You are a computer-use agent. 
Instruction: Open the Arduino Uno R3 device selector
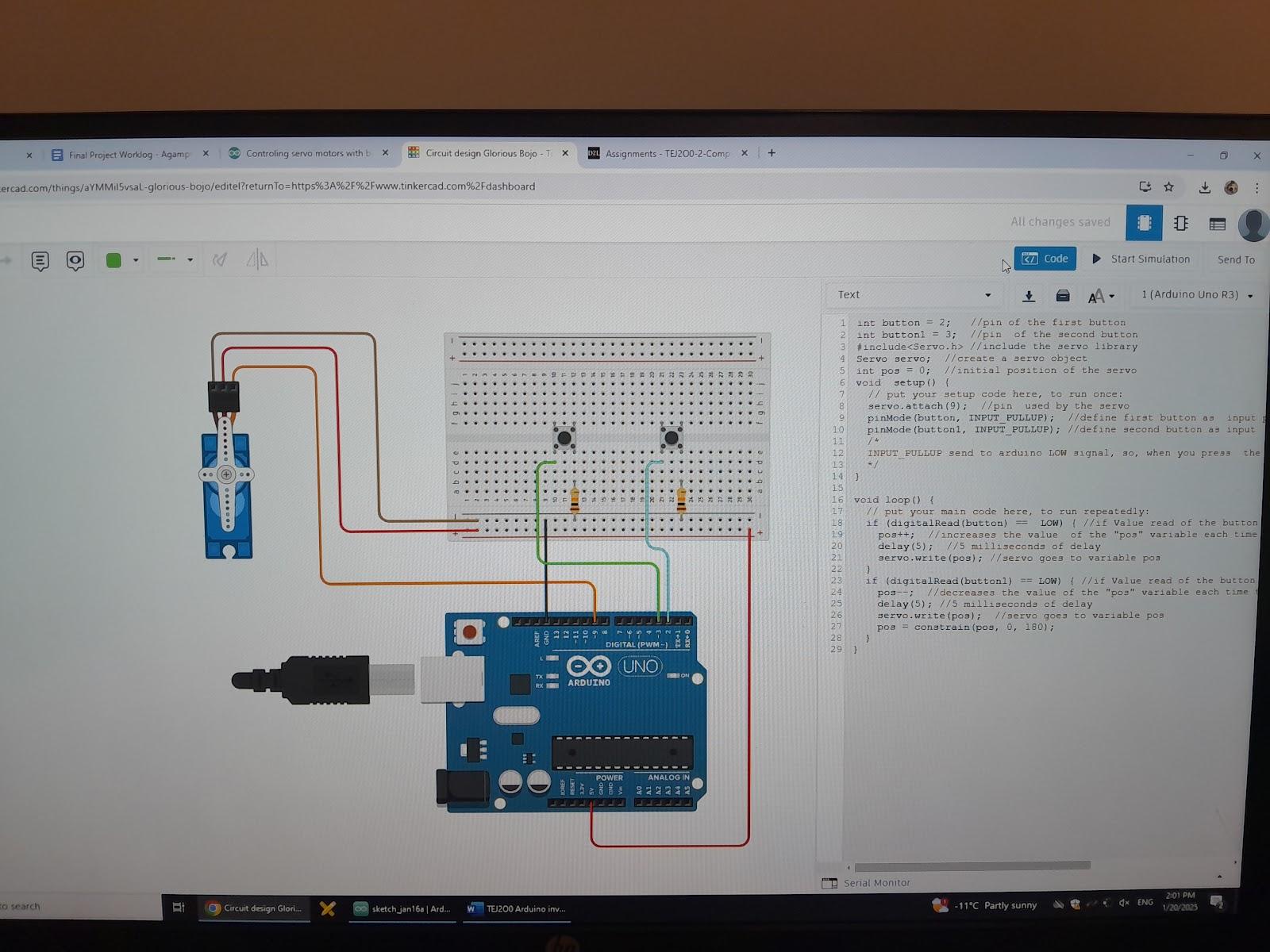coord(1197,294)
